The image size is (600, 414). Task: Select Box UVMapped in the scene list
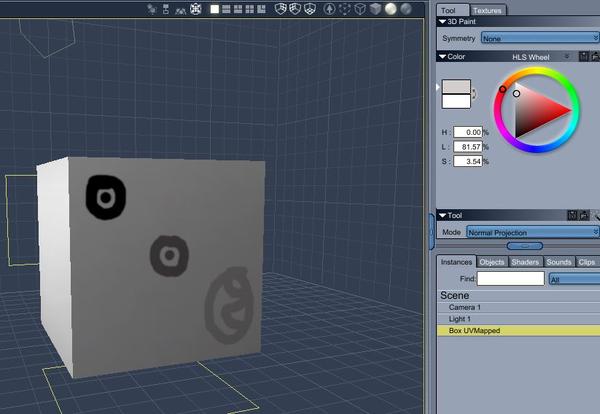[x=518, y=331]
